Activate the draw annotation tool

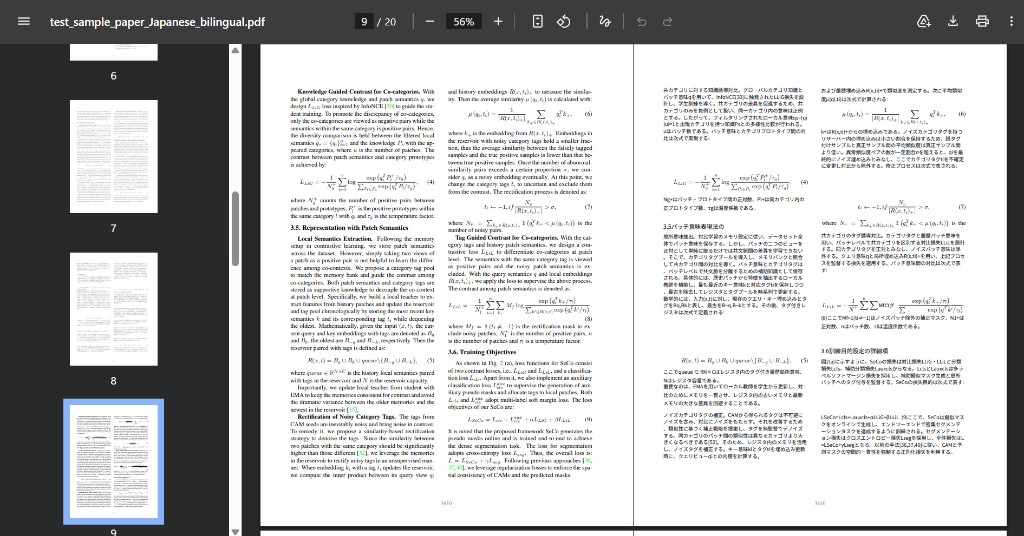tap(605, 22)
